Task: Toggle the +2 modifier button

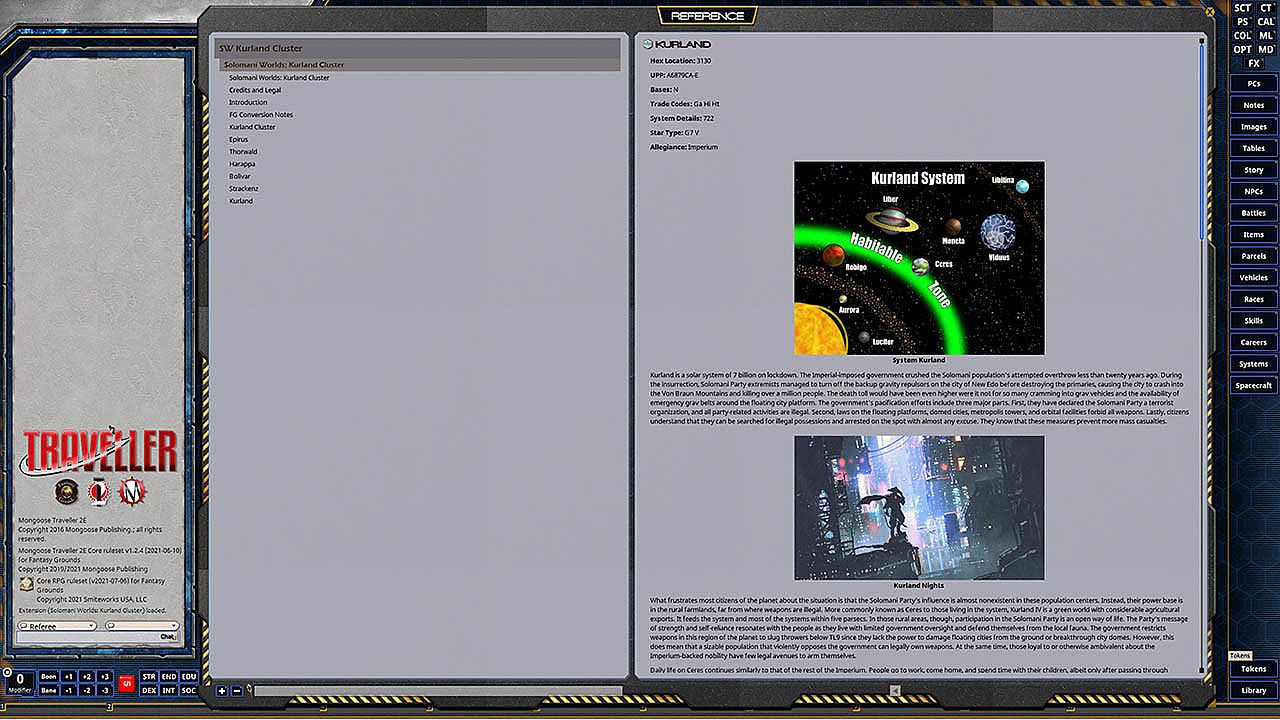Action: coord(87,677)
